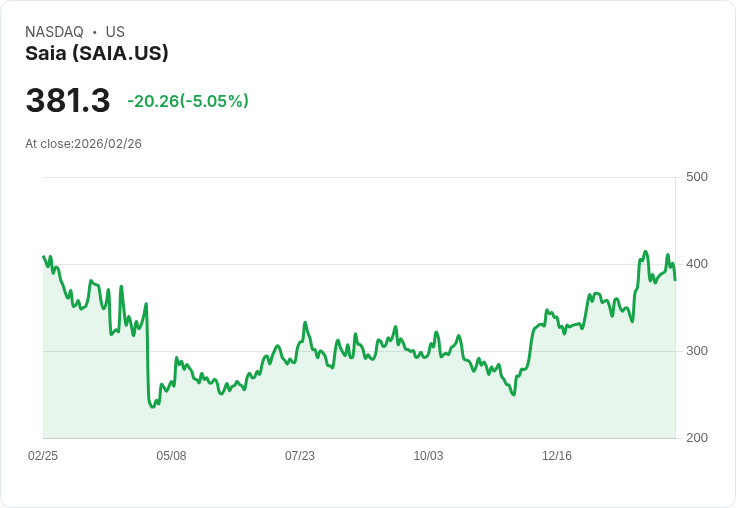Viewport: 736px width, 508px height.
Task: Click the 12/16 x-axis date label
Action: (557, 456)
